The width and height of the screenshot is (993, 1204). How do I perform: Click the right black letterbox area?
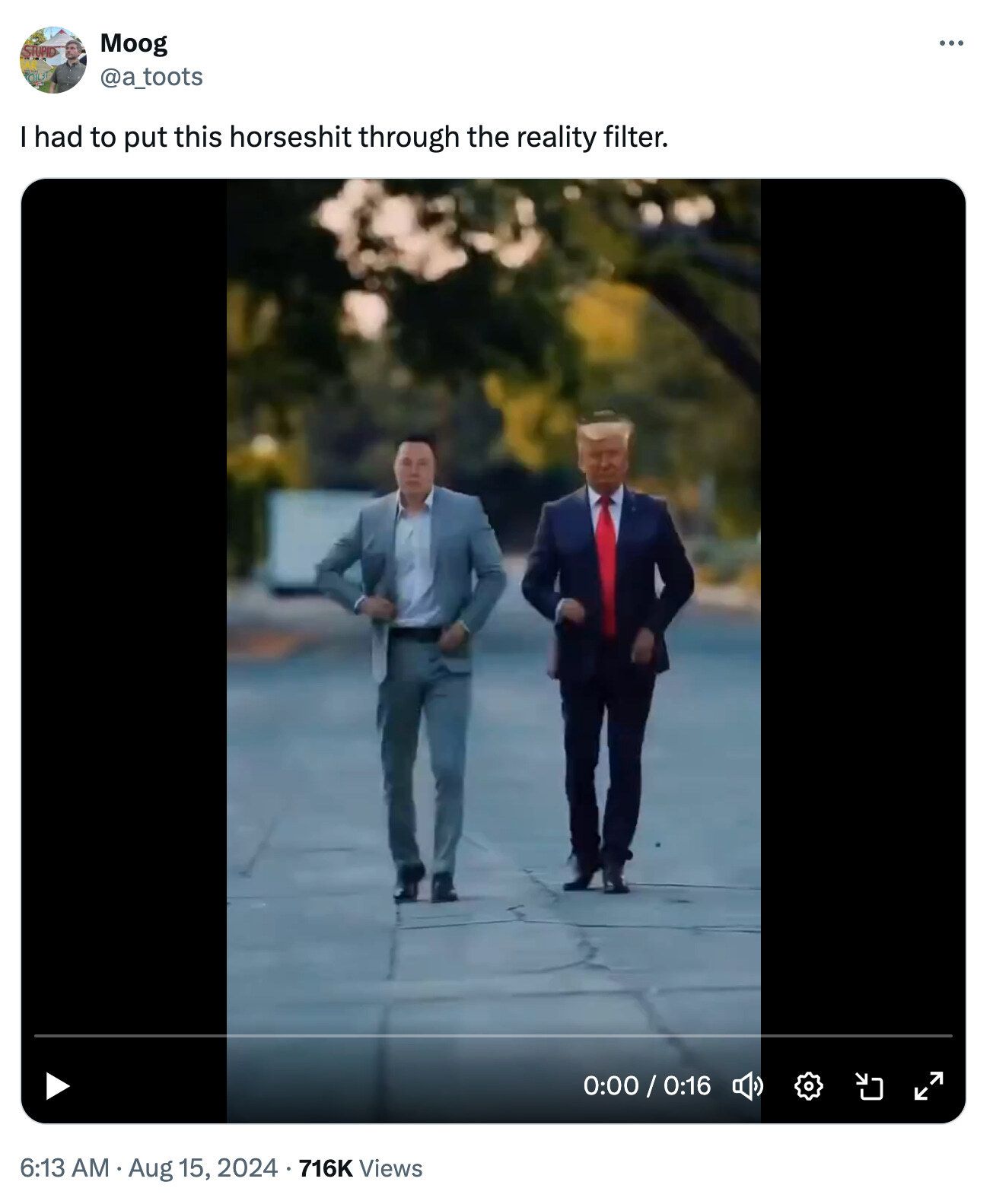click(x=863, y=608)
